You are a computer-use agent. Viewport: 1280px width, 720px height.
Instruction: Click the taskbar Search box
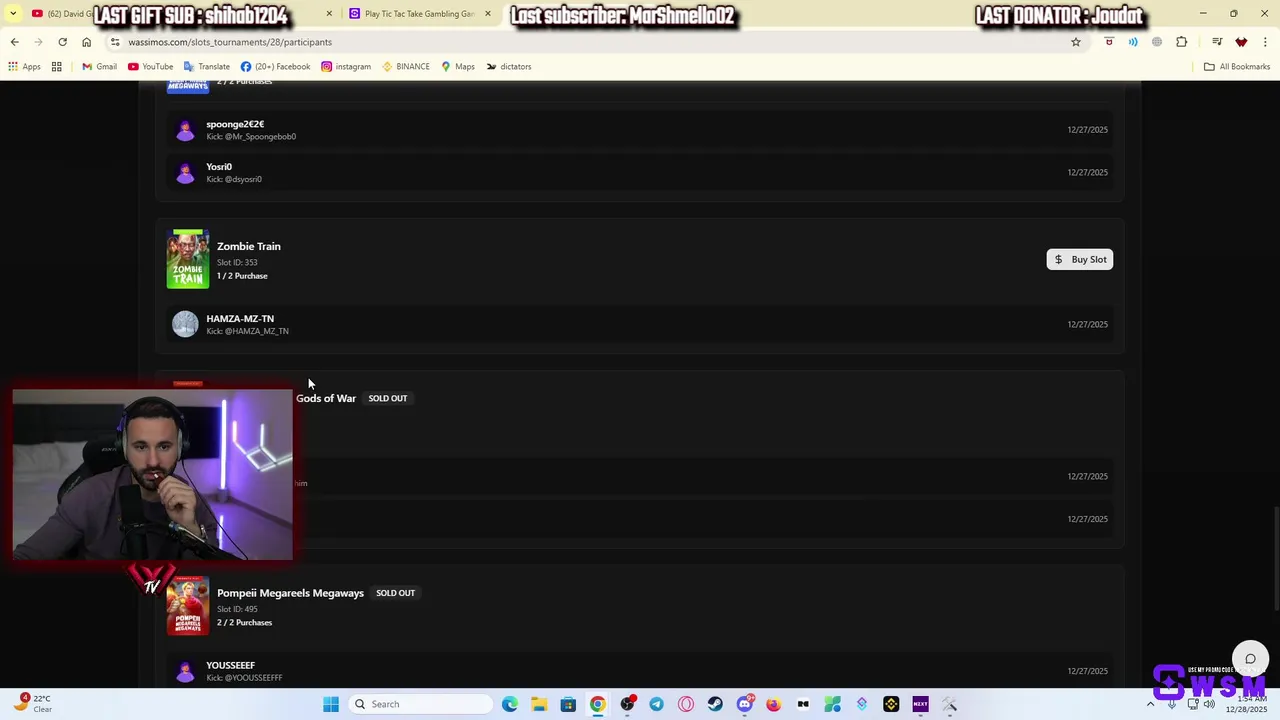420,704
